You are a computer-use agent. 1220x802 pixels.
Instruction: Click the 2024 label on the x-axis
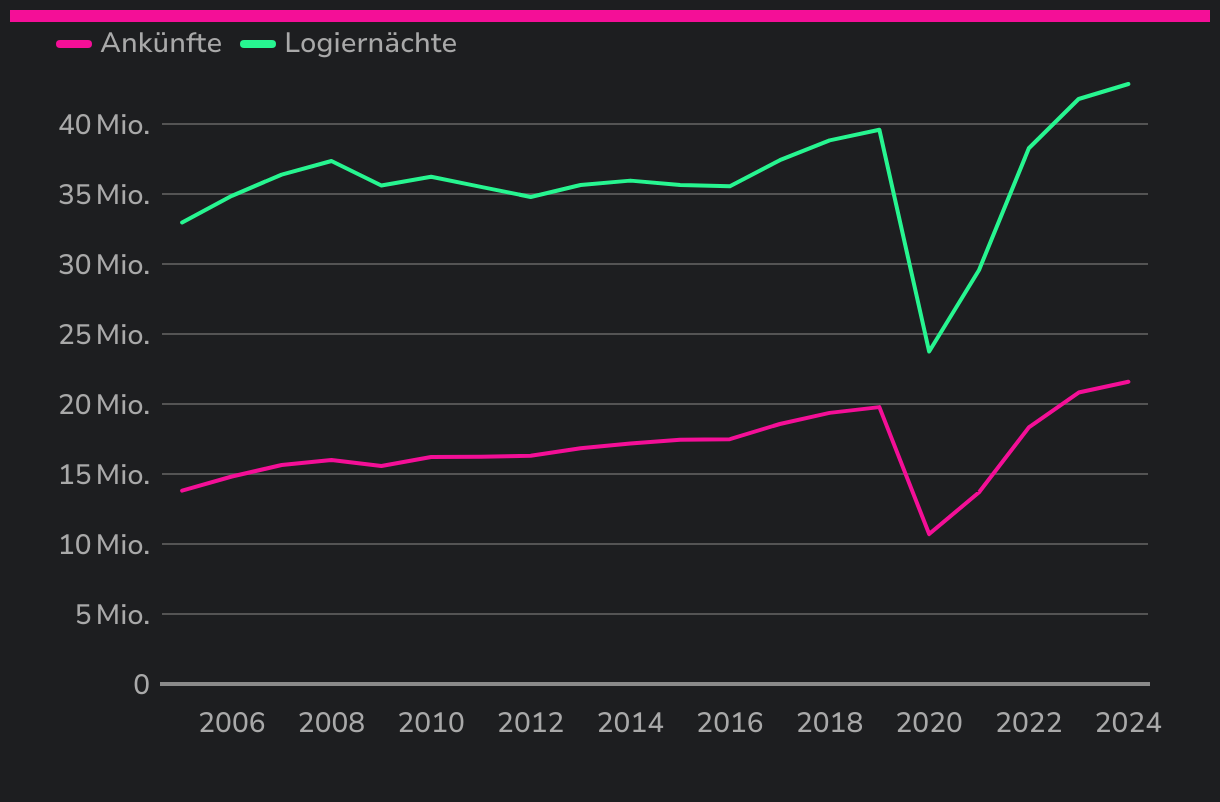[x=1128, y=723]
